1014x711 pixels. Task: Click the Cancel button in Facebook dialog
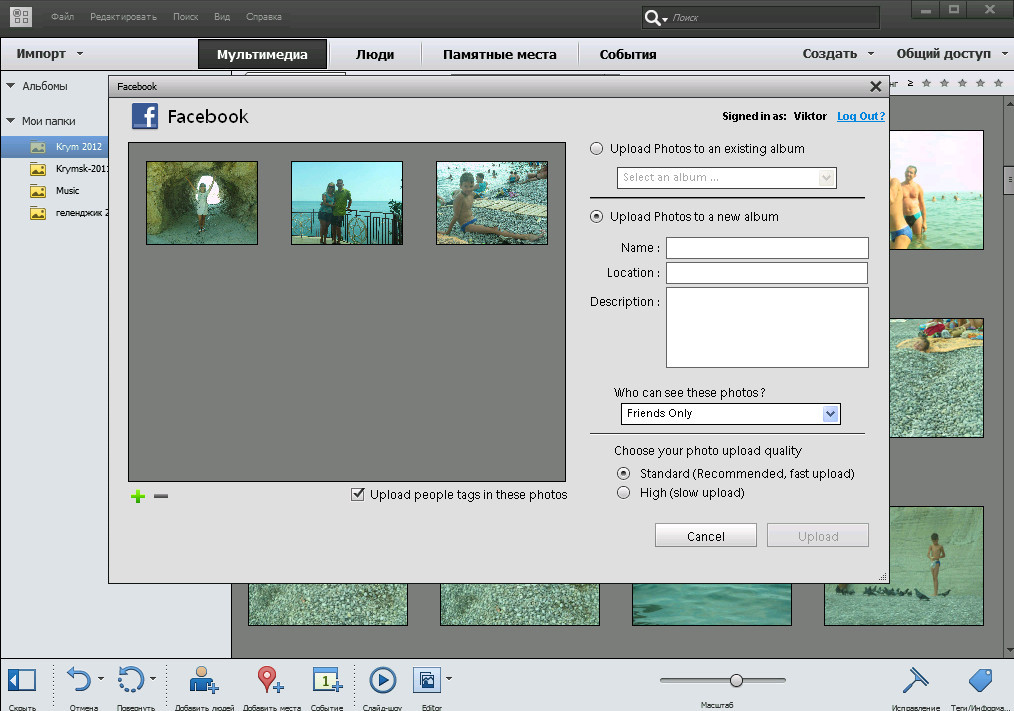705,536
